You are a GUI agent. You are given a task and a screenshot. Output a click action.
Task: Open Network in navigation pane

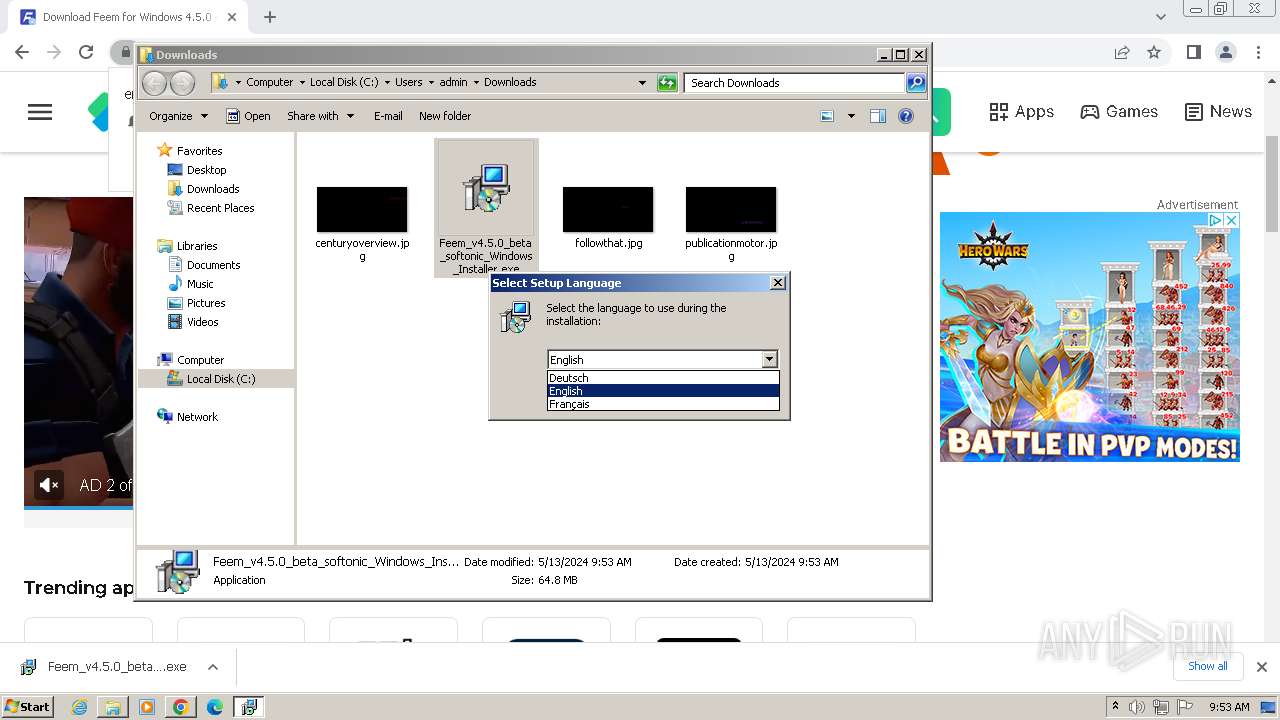click(197, 417)
